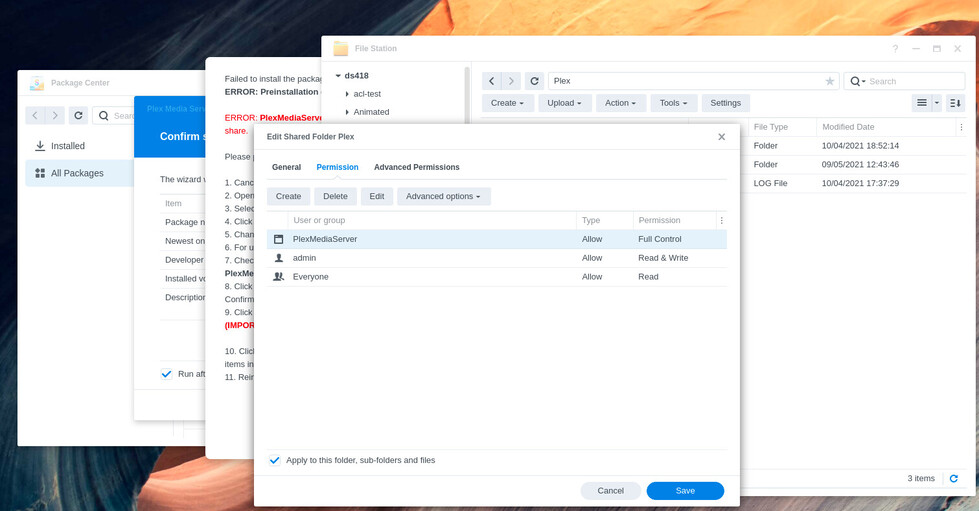Click Delete button in permission dialog
The width and height of the screenshot is (979, 511).
(335, 196)
